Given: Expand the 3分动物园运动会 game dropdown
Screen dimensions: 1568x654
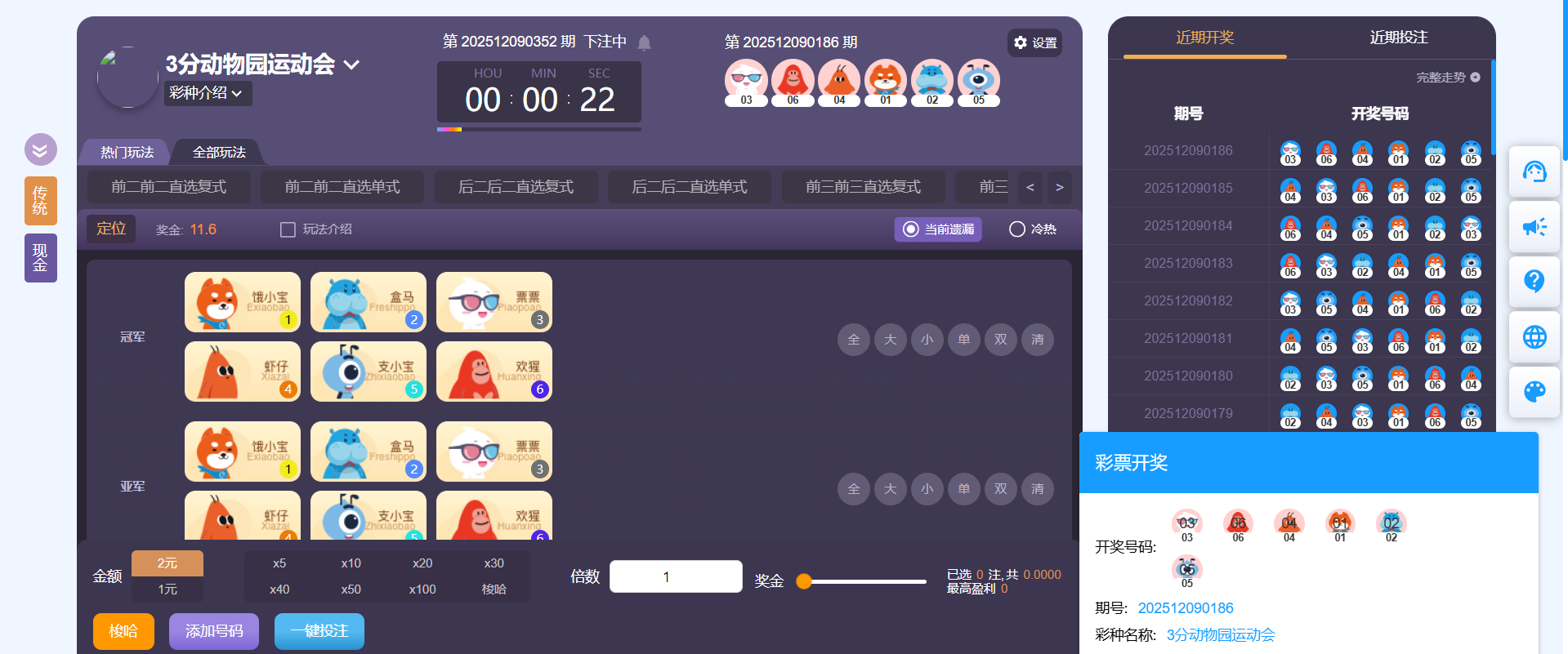Looking at the screenshot, I should coord(352,65).
